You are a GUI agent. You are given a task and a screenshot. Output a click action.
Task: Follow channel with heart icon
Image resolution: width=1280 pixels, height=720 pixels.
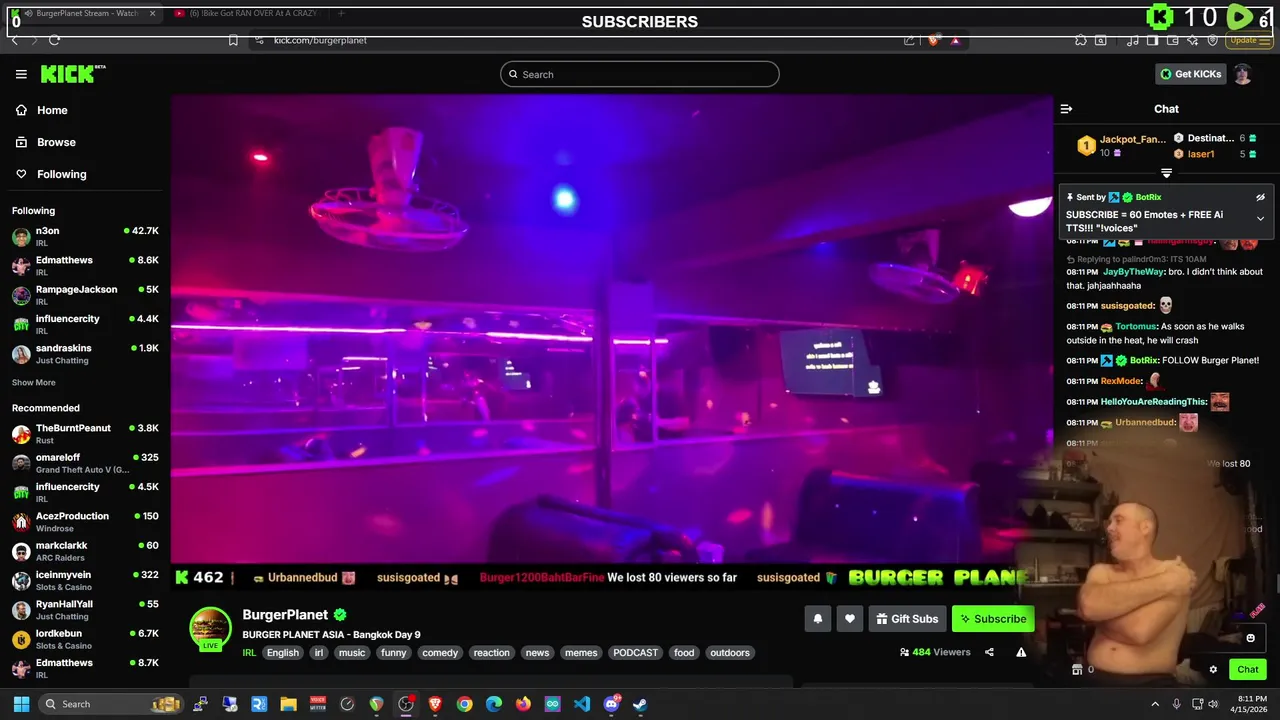(x=850, y=619)
